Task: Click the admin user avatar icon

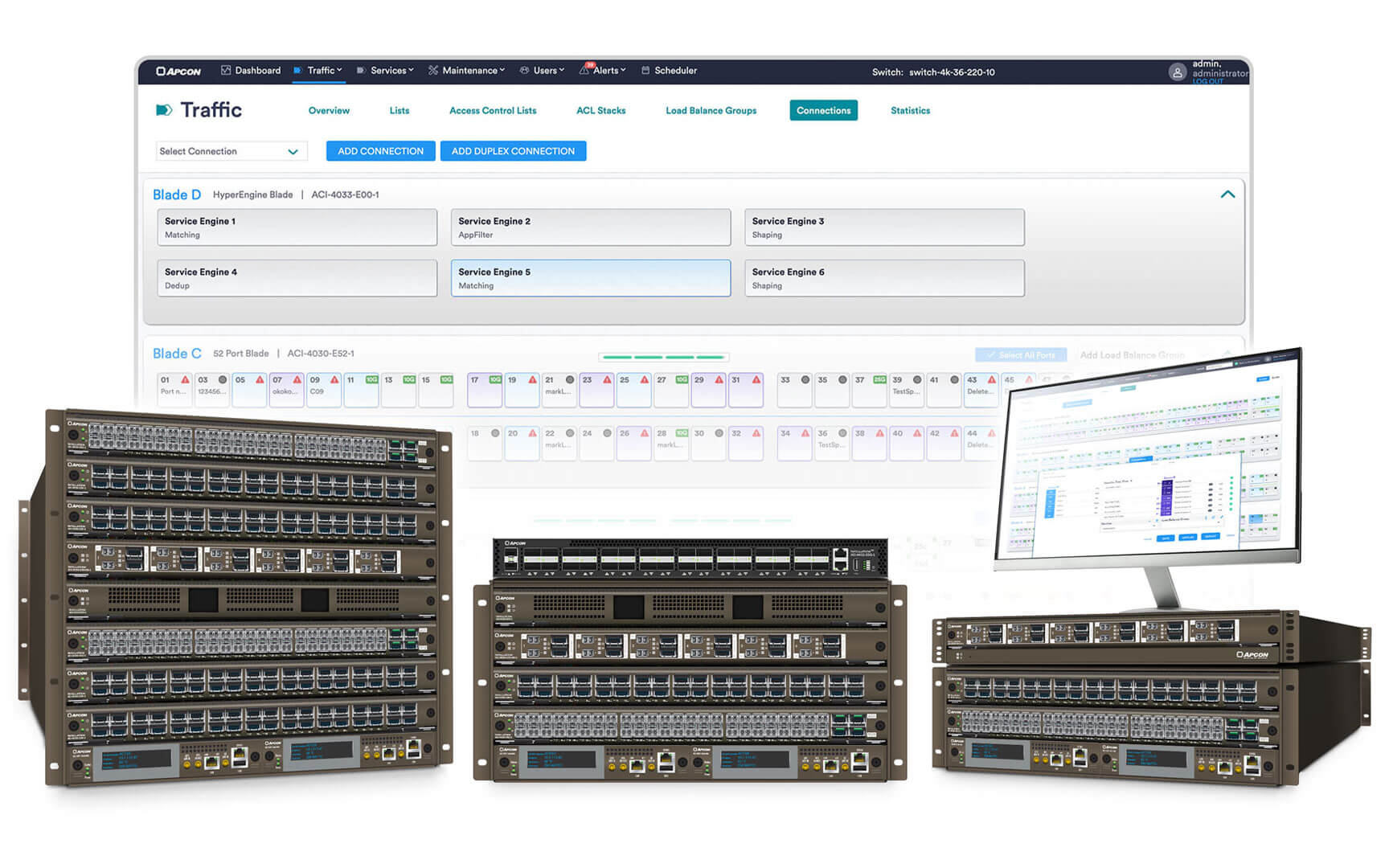Action: (x=1178, y=72)
